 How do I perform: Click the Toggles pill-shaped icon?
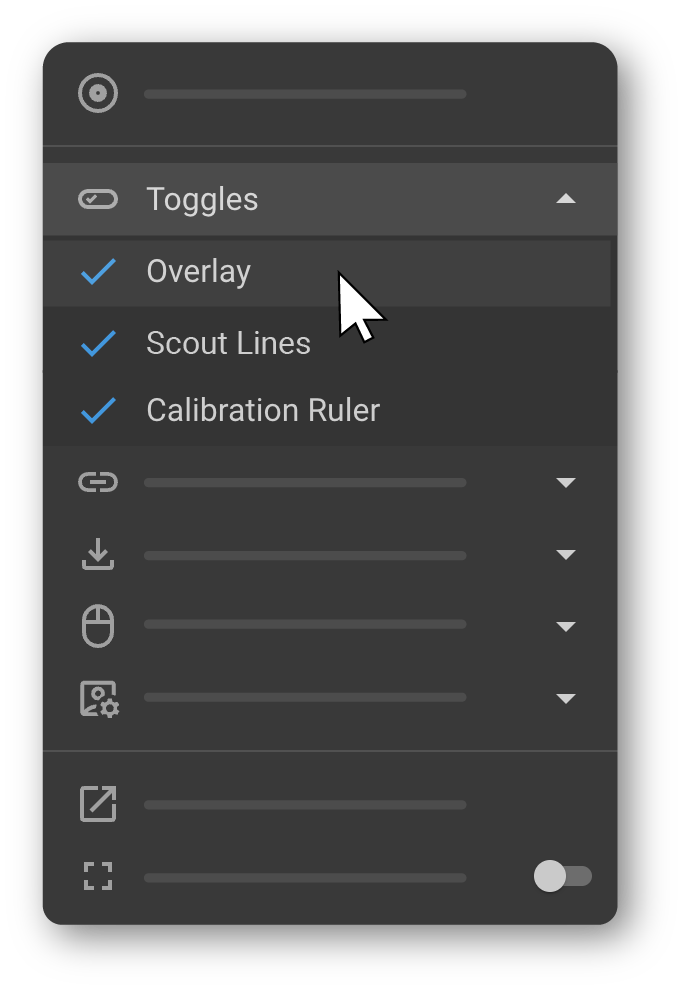pos(98,199)
